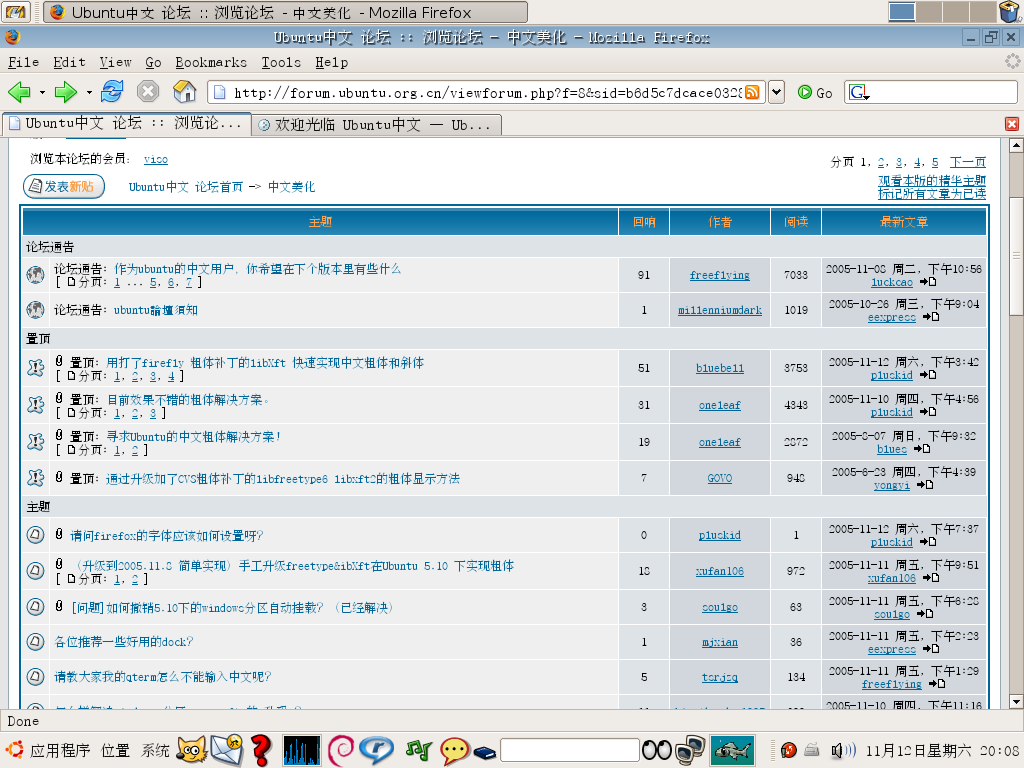This screenshot has height=768, width=1024.
Task: Click sticky icon for 目前效果不错的粗体解决方案 row
Action: [35, 405]
